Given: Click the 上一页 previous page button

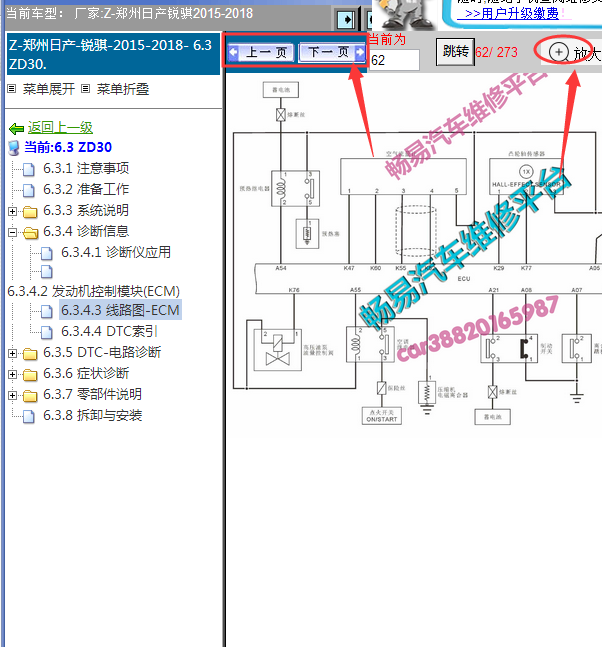Looking at the screenshot, I should (261, 52).
